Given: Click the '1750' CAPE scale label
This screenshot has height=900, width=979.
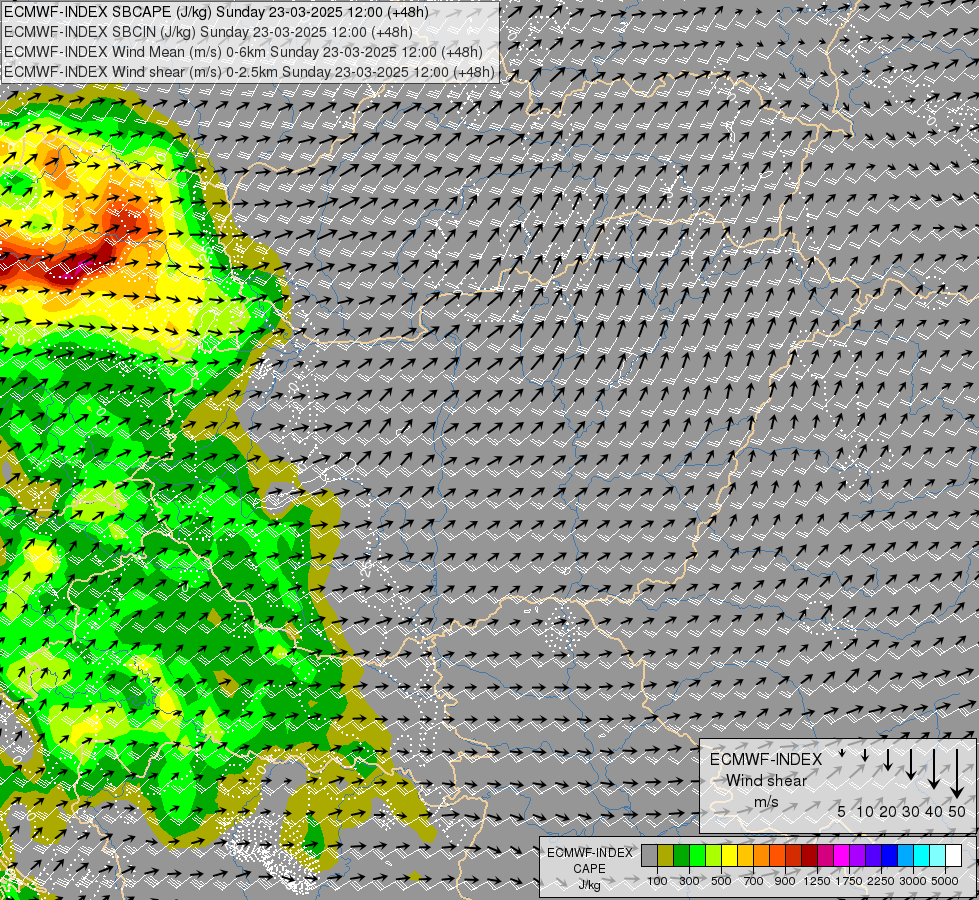Looking at the screenshot, I should tap(849, 881).
